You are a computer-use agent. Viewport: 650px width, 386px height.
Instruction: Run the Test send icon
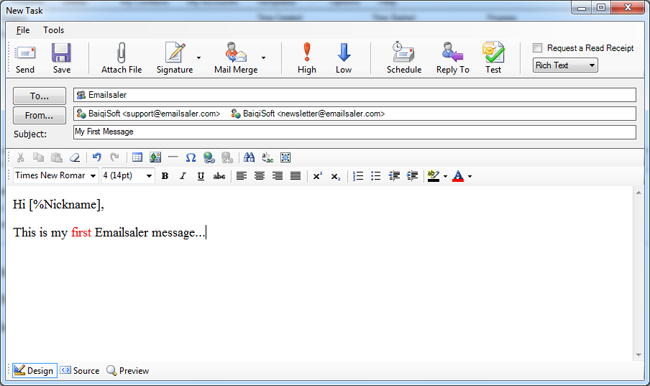click(493, 53)
